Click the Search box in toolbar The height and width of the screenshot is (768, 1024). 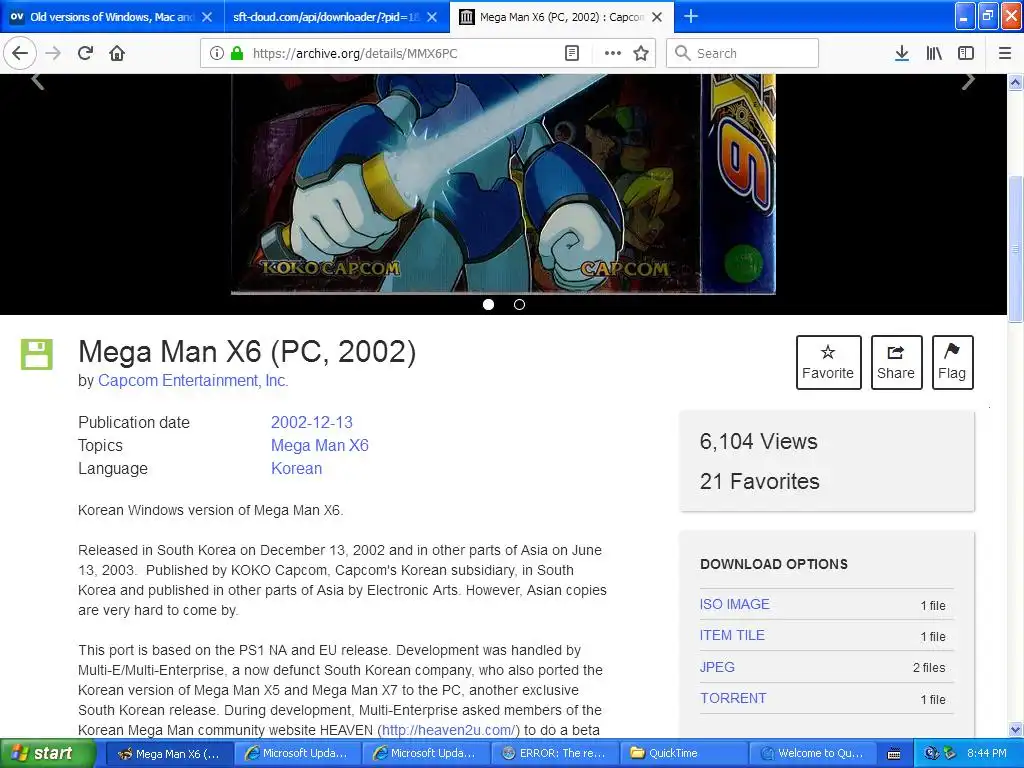743,53
